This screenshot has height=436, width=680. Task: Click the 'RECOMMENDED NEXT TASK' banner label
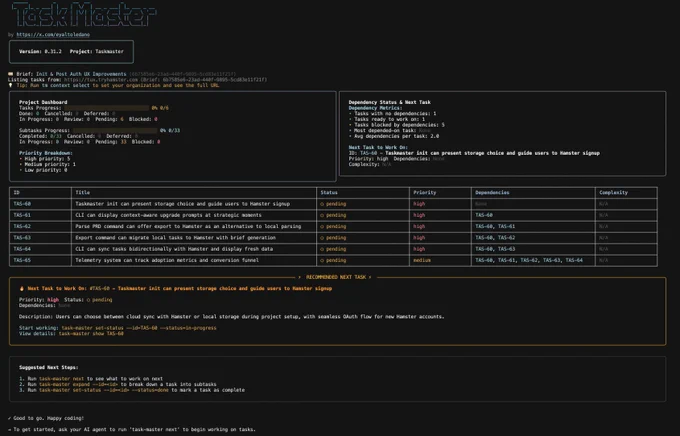click(x=336, y=277)
